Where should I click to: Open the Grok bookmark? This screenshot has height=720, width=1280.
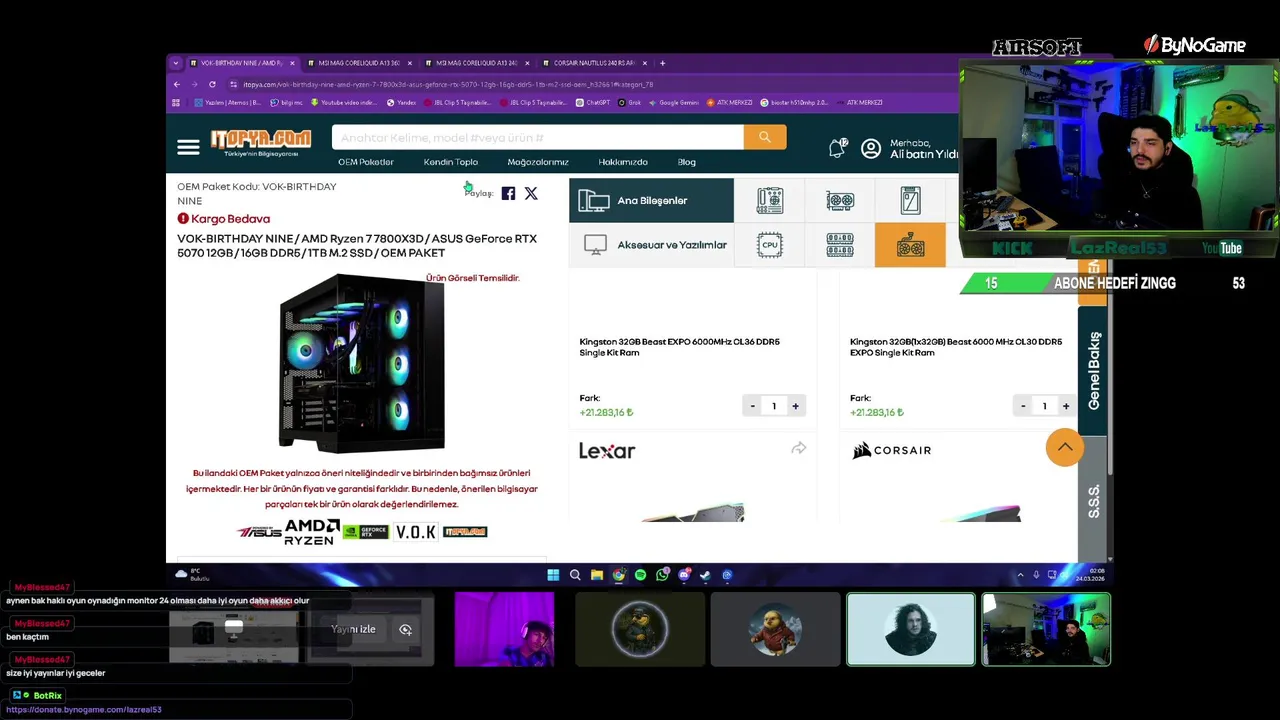[x=630, y=102]
